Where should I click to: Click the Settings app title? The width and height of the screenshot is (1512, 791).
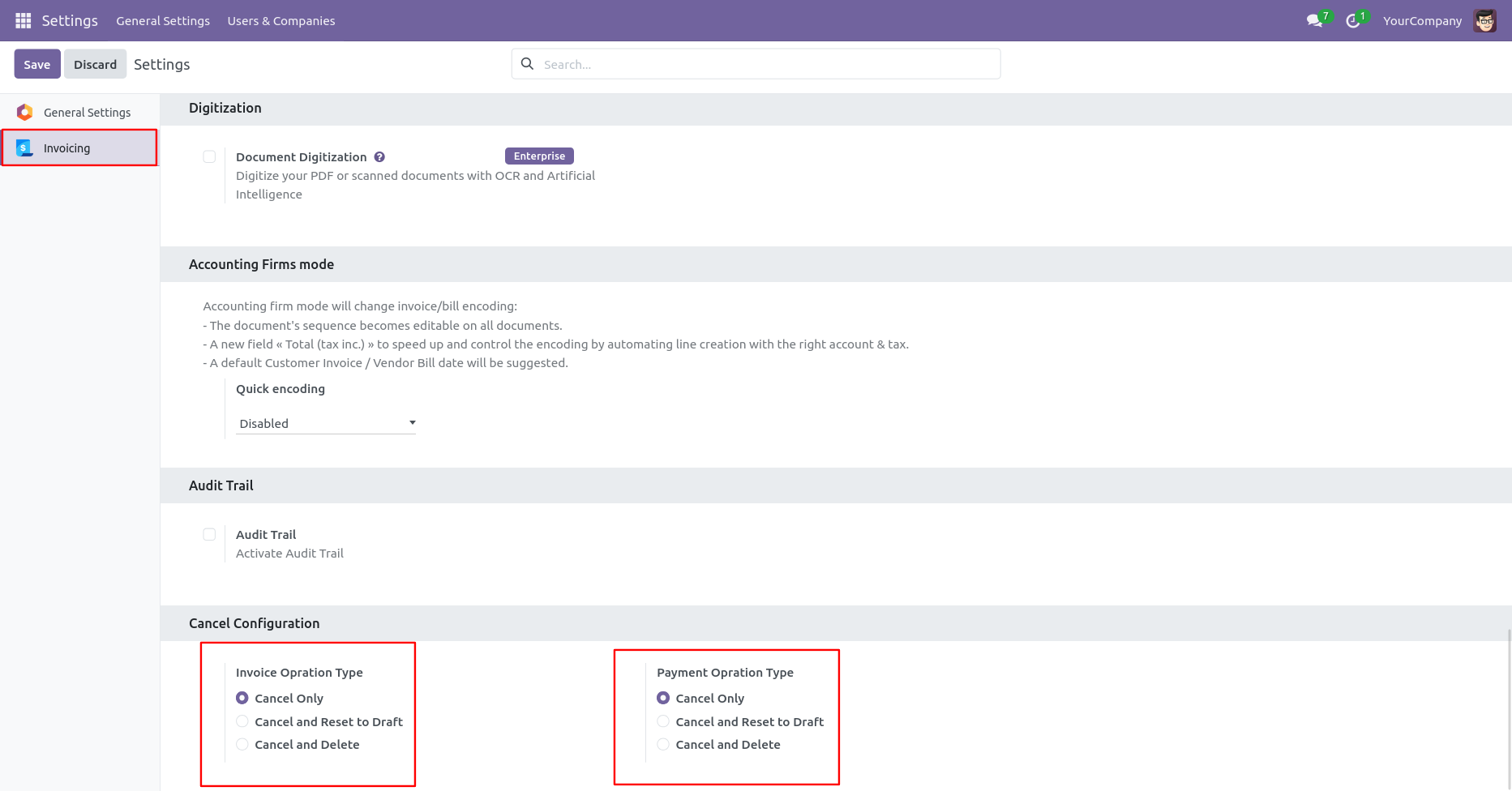[70, 21]
